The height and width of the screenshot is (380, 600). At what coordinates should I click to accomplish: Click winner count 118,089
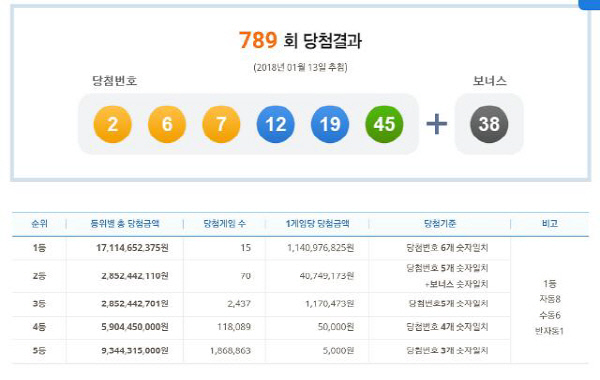234,327
